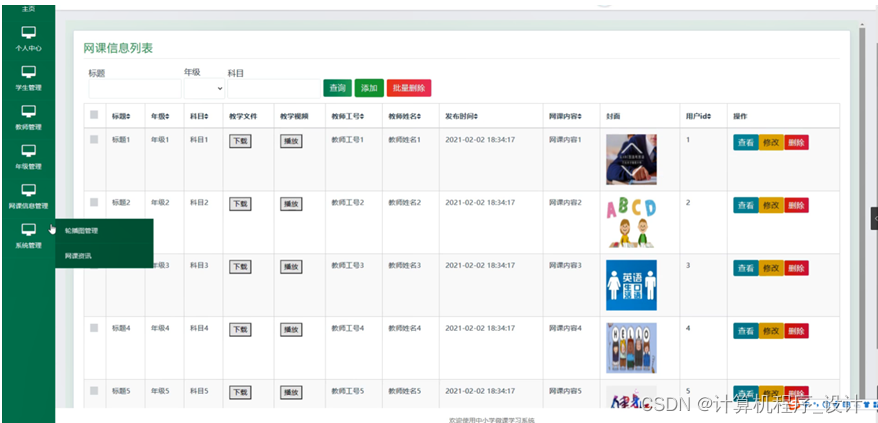
Task: Click 播放 in row 标题1
Action: click(291, 141)
